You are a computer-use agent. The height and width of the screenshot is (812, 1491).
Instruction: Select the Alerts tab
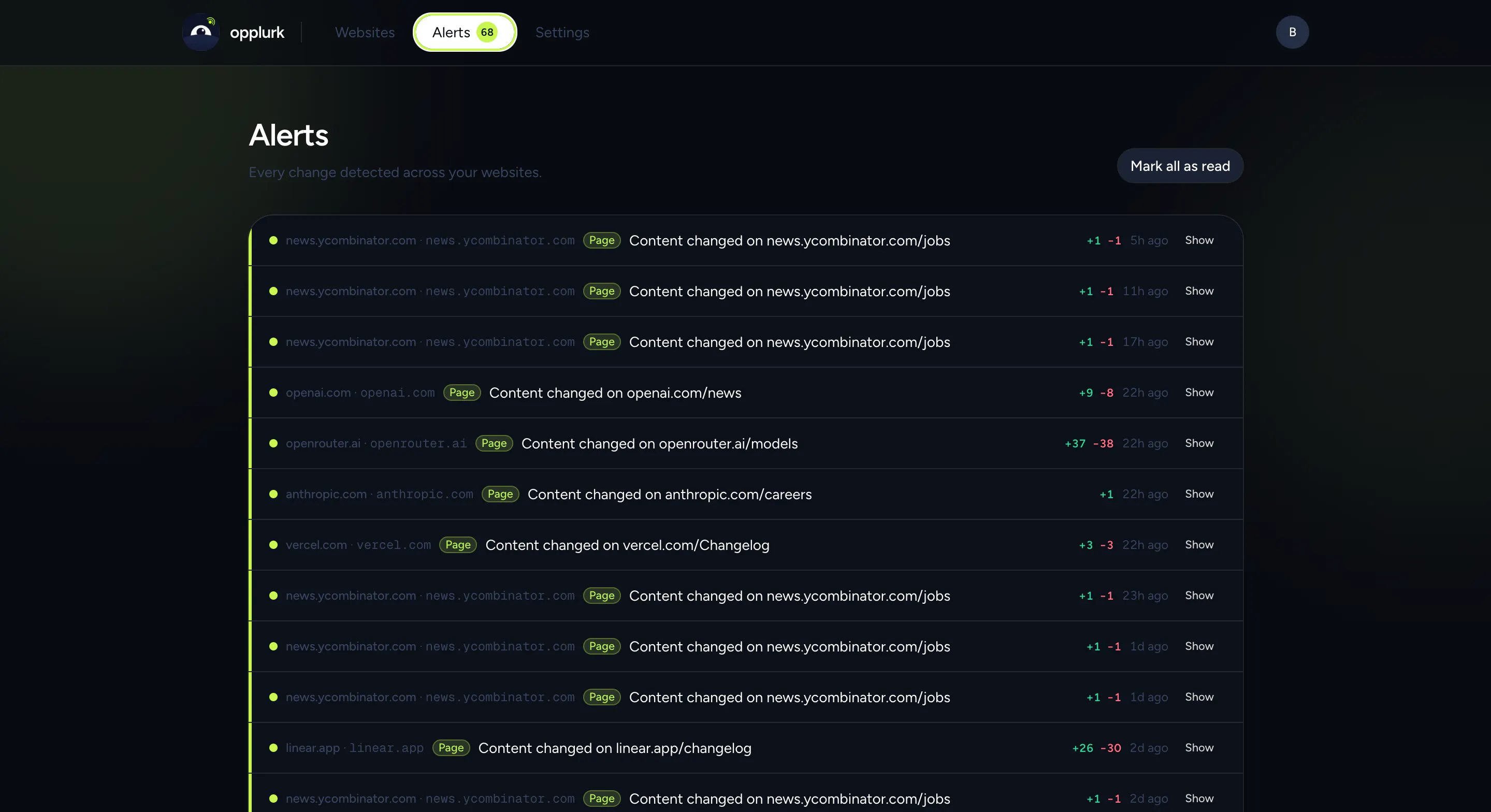[465, 32]
